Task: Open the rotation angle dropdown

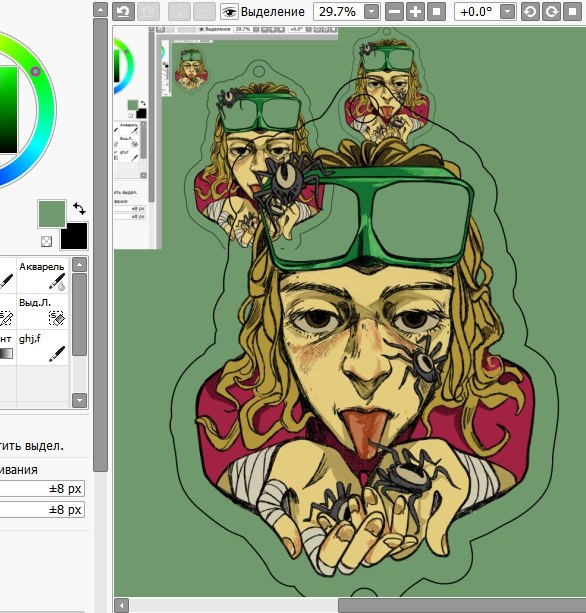Action: pyautogui.click(x=507, y=12)
